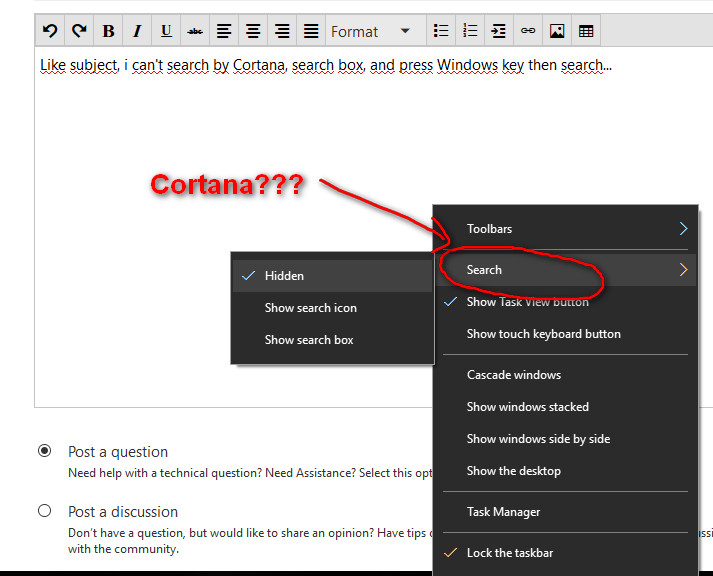713x576 pixels.
Task: Toggle Show Task View button
Action: pos(566,302)
